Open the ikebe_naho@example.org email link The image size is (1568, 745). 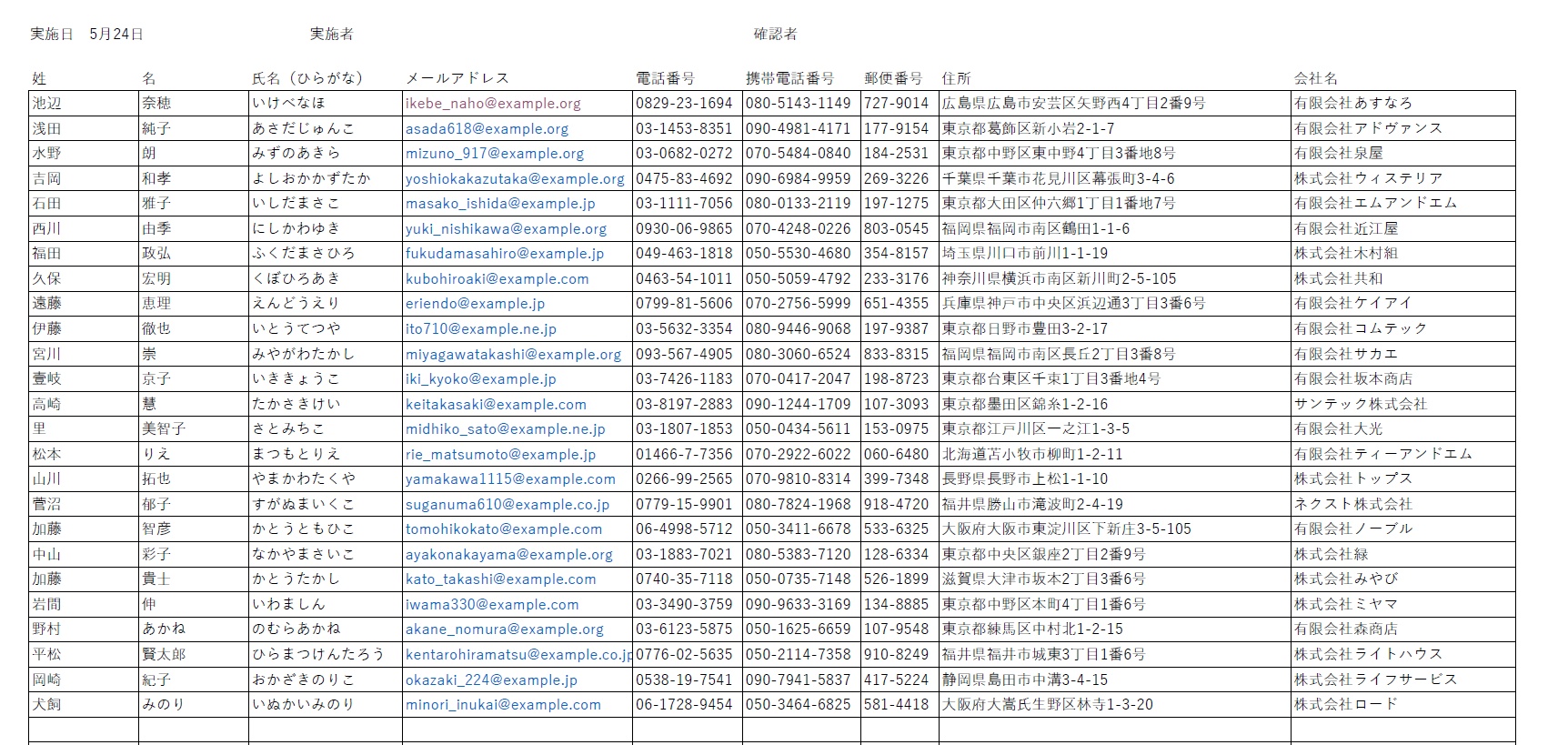[493, 104]
